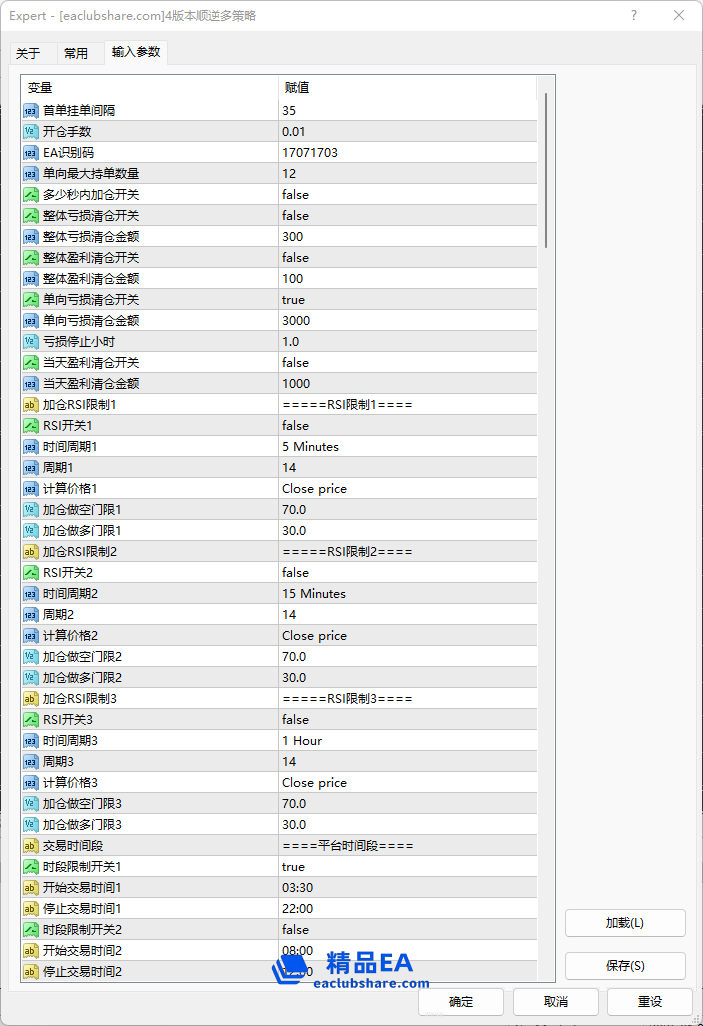Open the 时间周期2 value 15 Minutes
Viewport: 703px width, 1026px height.
(407, 593)
